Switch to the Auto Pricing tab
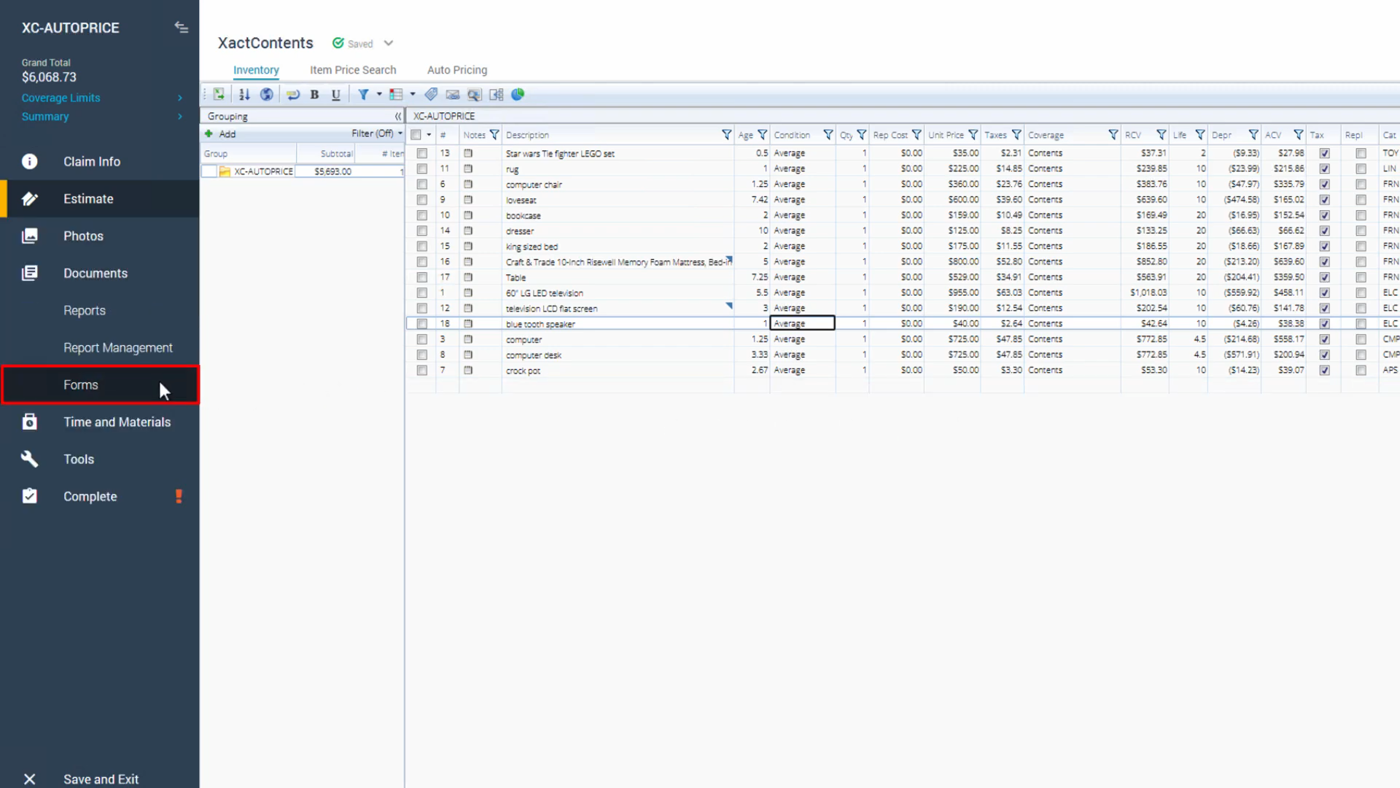Viewport: 1400px width, 788px height. click(457, 70)
